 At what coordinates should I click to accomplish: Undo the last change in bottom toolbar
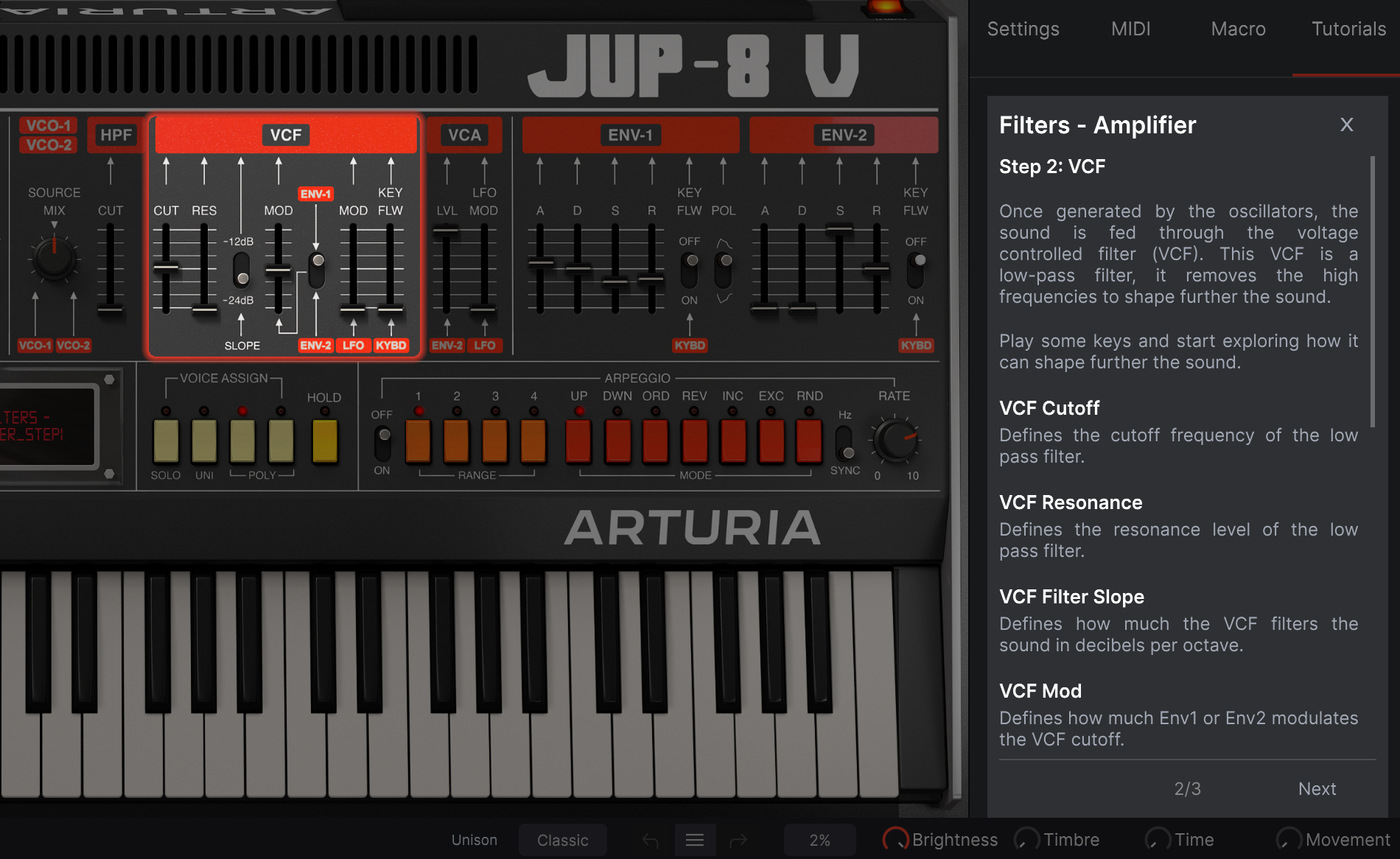[x=651, y=840]
